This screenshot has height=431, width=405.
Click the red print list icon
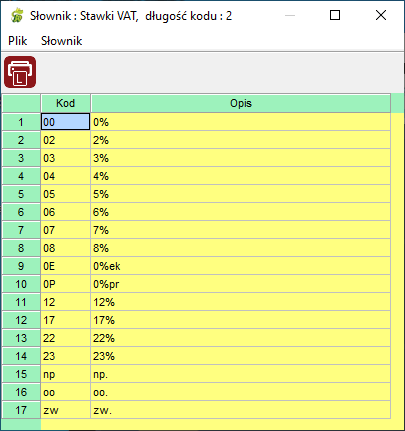(20, 72)
